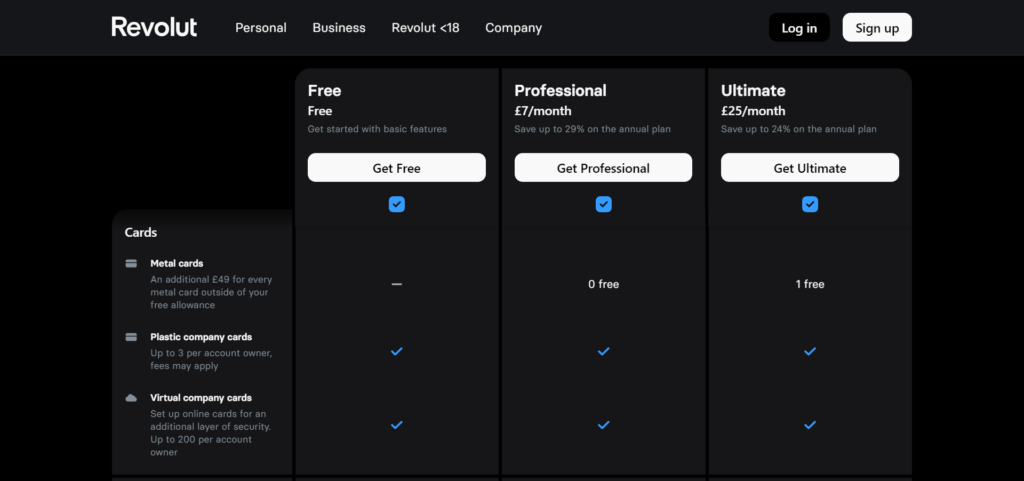The width and height of the screenshot is (1024, 481).
Task: Toggle the checkbox under Get Free
Action: coord(396,204)
